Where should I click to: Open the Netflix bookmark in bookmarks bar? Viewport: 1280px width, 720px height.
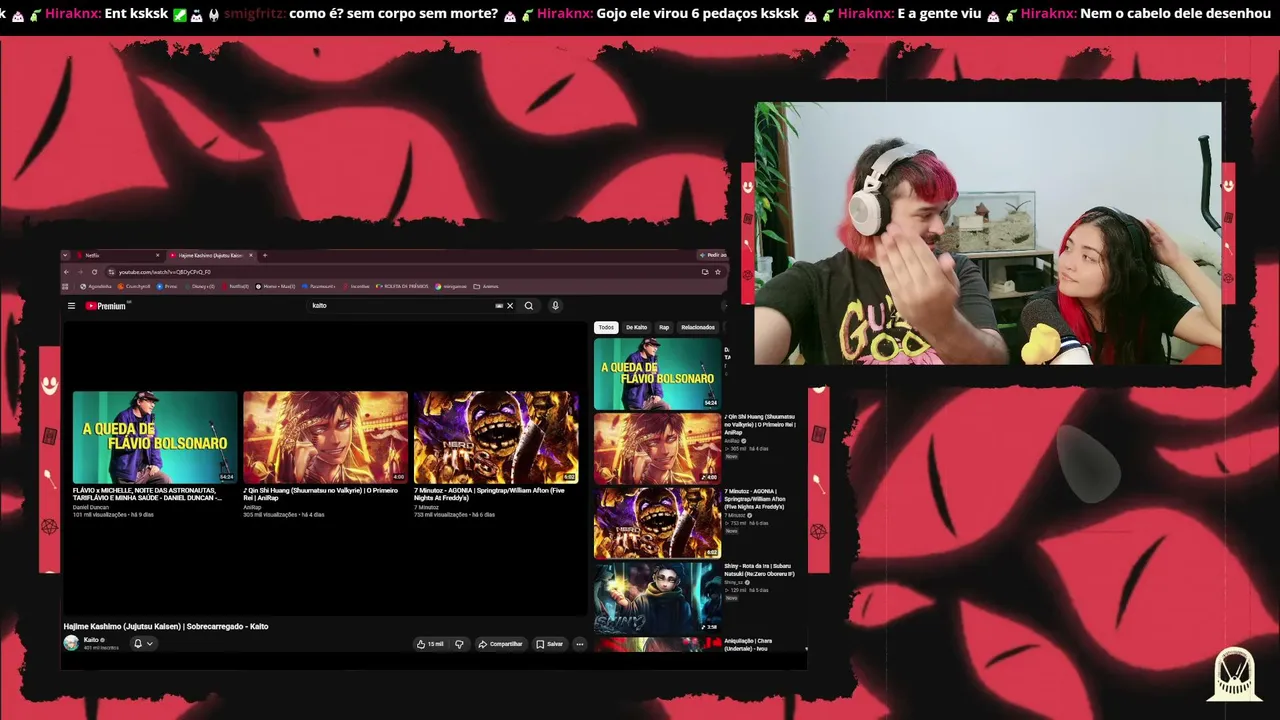coord(235,287)
